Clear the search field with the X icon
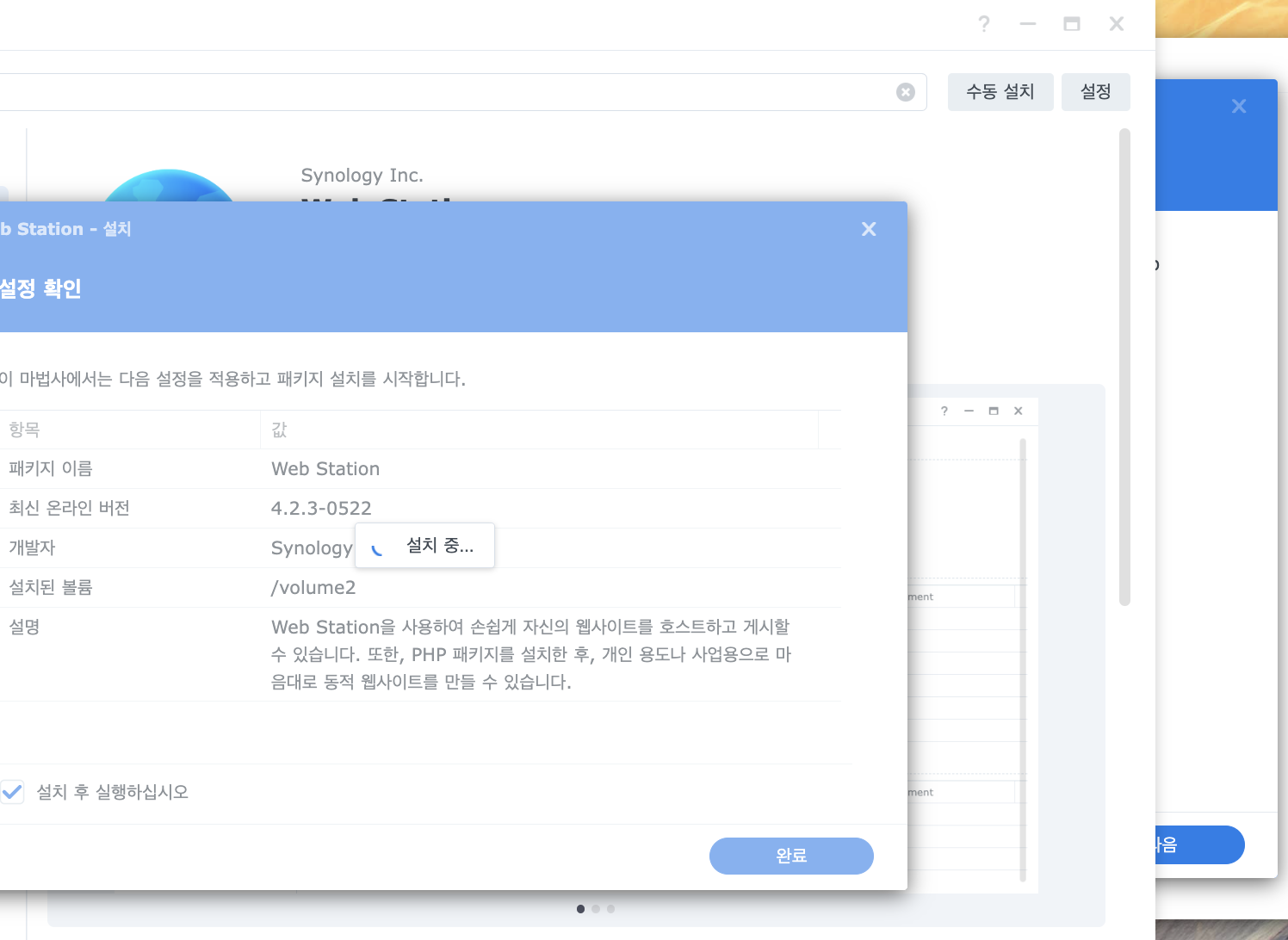Screen dimensions: 1288x940 click(906, 92)
